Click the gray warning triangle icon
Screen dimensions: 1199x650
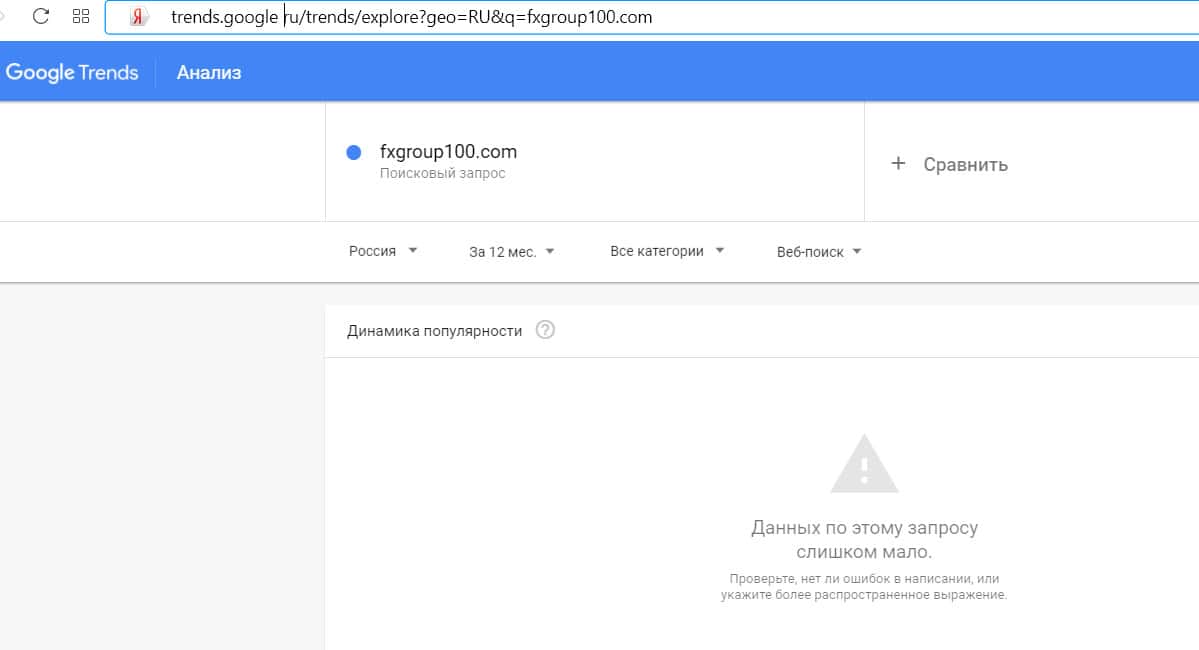pos(864,465)
